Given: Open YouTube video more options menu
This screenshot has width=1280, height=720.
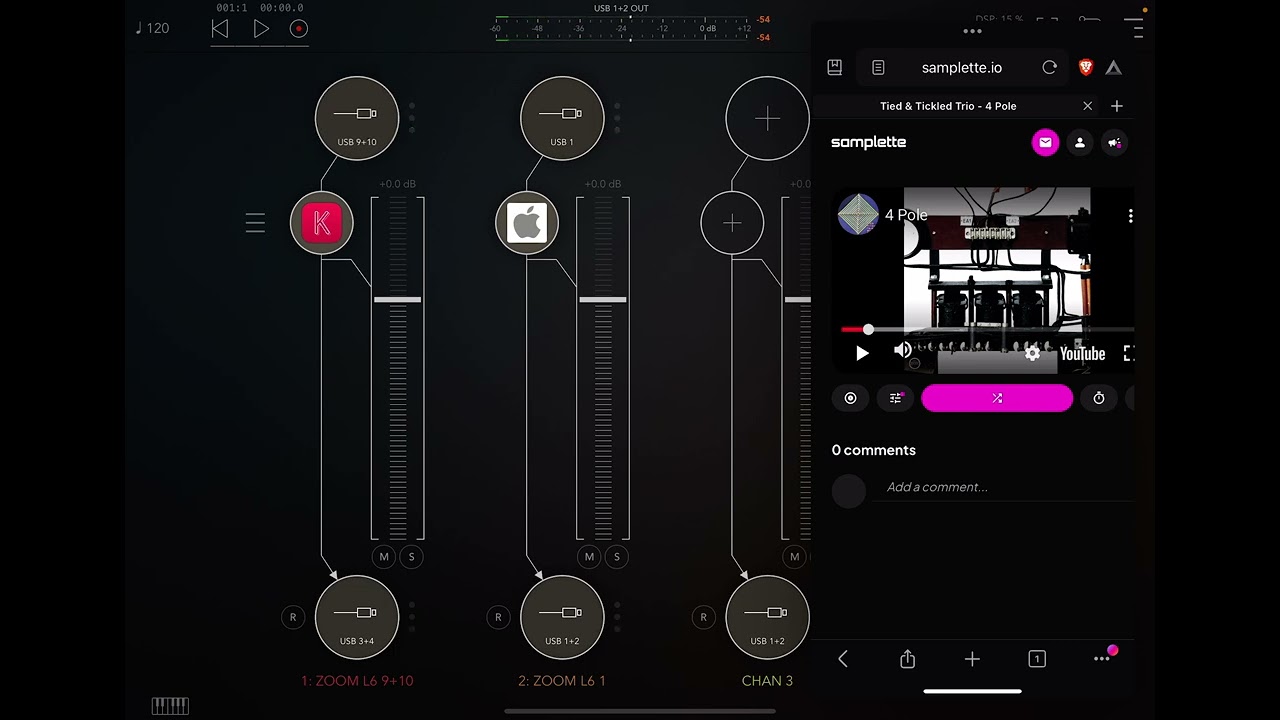Looking at the screenshot, I should [x=1130, y=216].
